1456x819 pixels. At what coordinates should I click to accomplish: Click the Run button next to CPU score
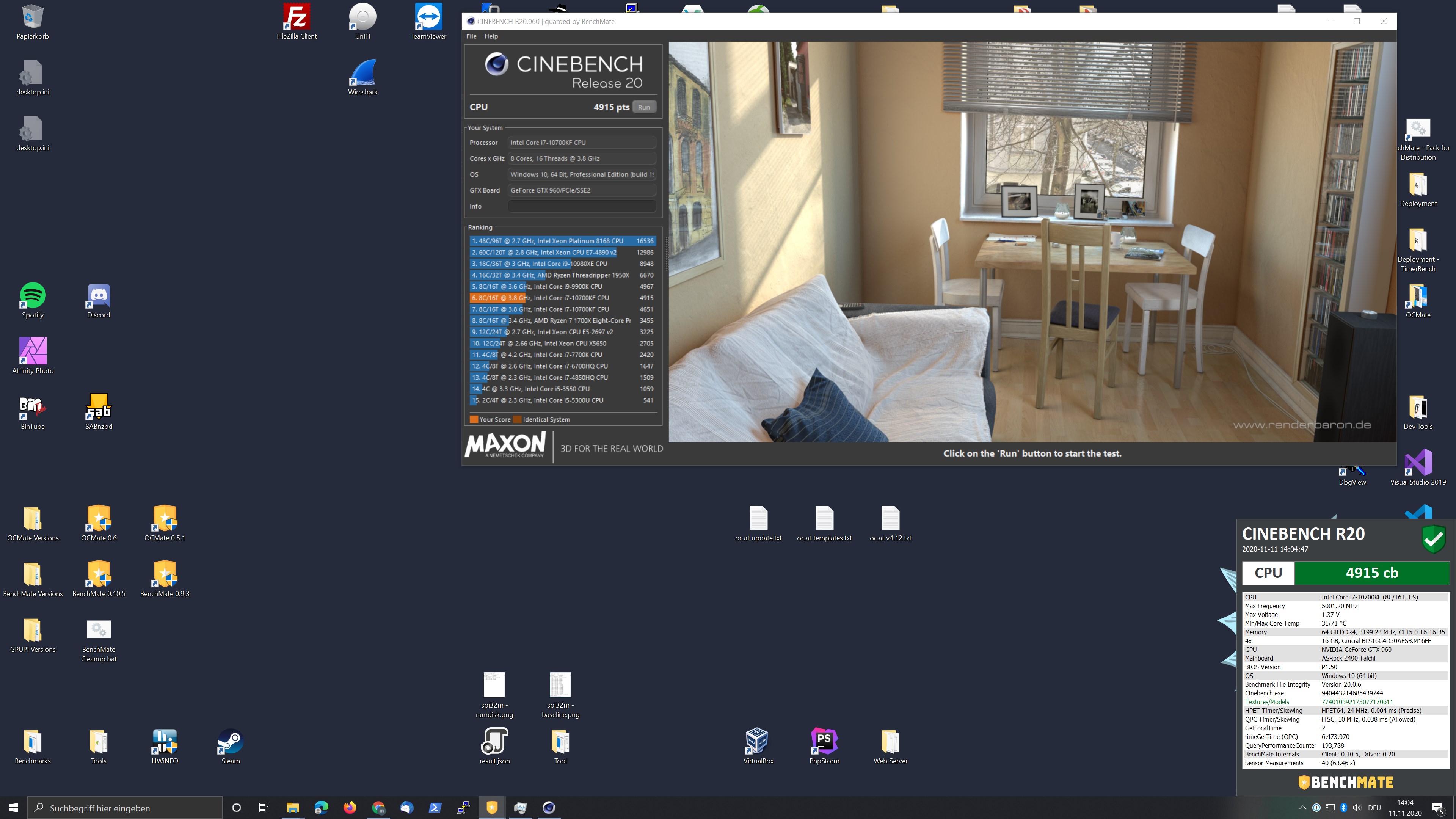point(644,107)
